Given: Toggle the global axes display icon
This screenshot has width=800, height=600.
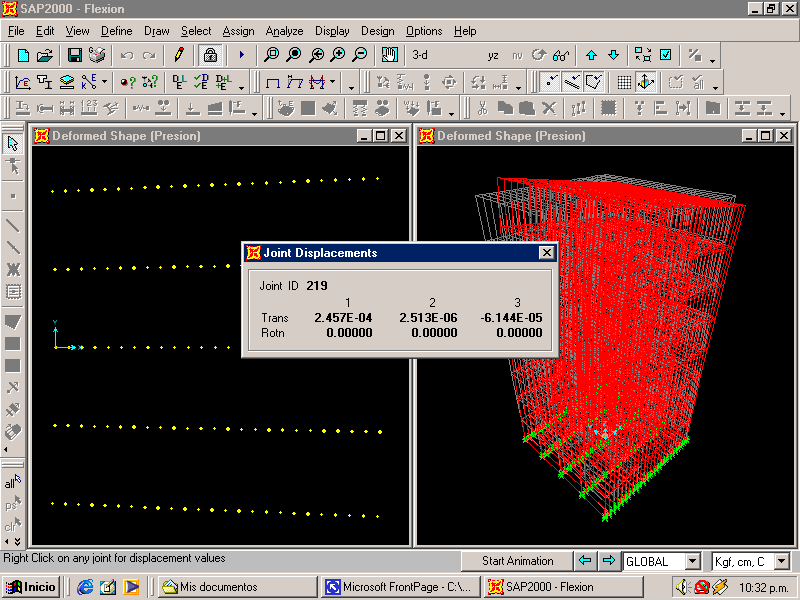Looking at the screenshot, I should 646,82.
